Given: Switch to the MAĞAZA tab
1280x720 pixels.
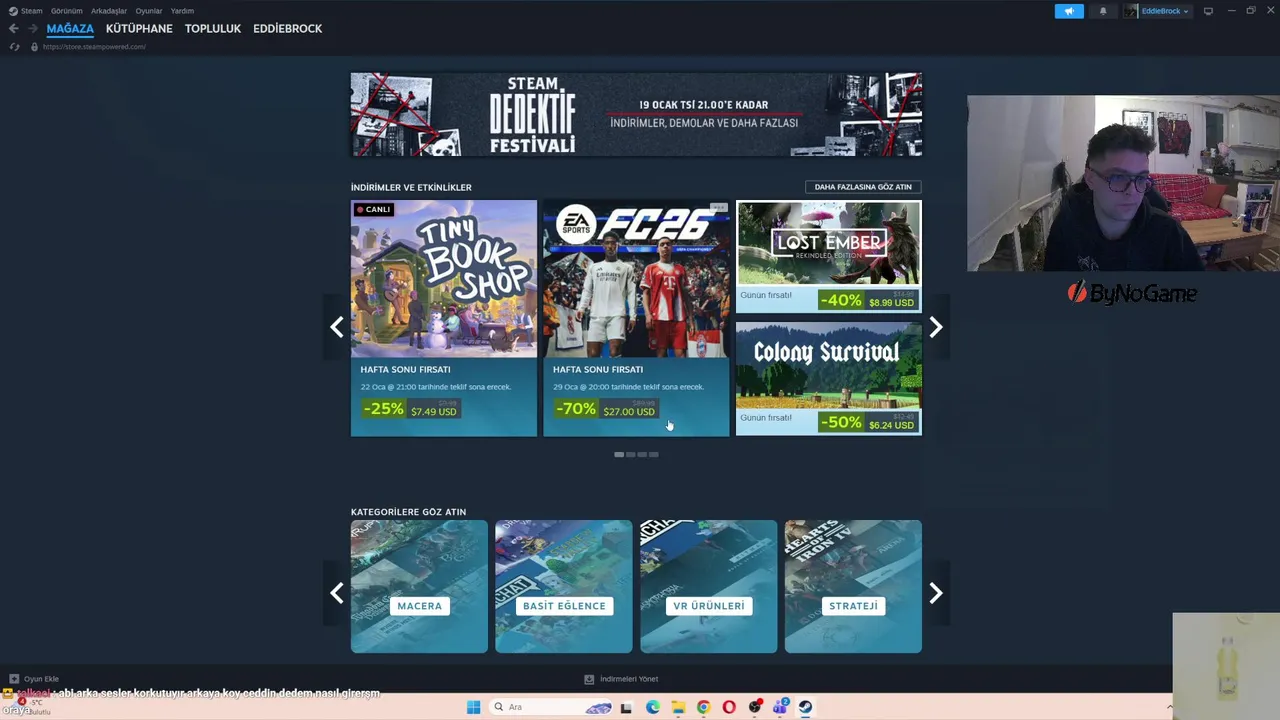Looking at the screenshot, I should click(x=70, y=29).
